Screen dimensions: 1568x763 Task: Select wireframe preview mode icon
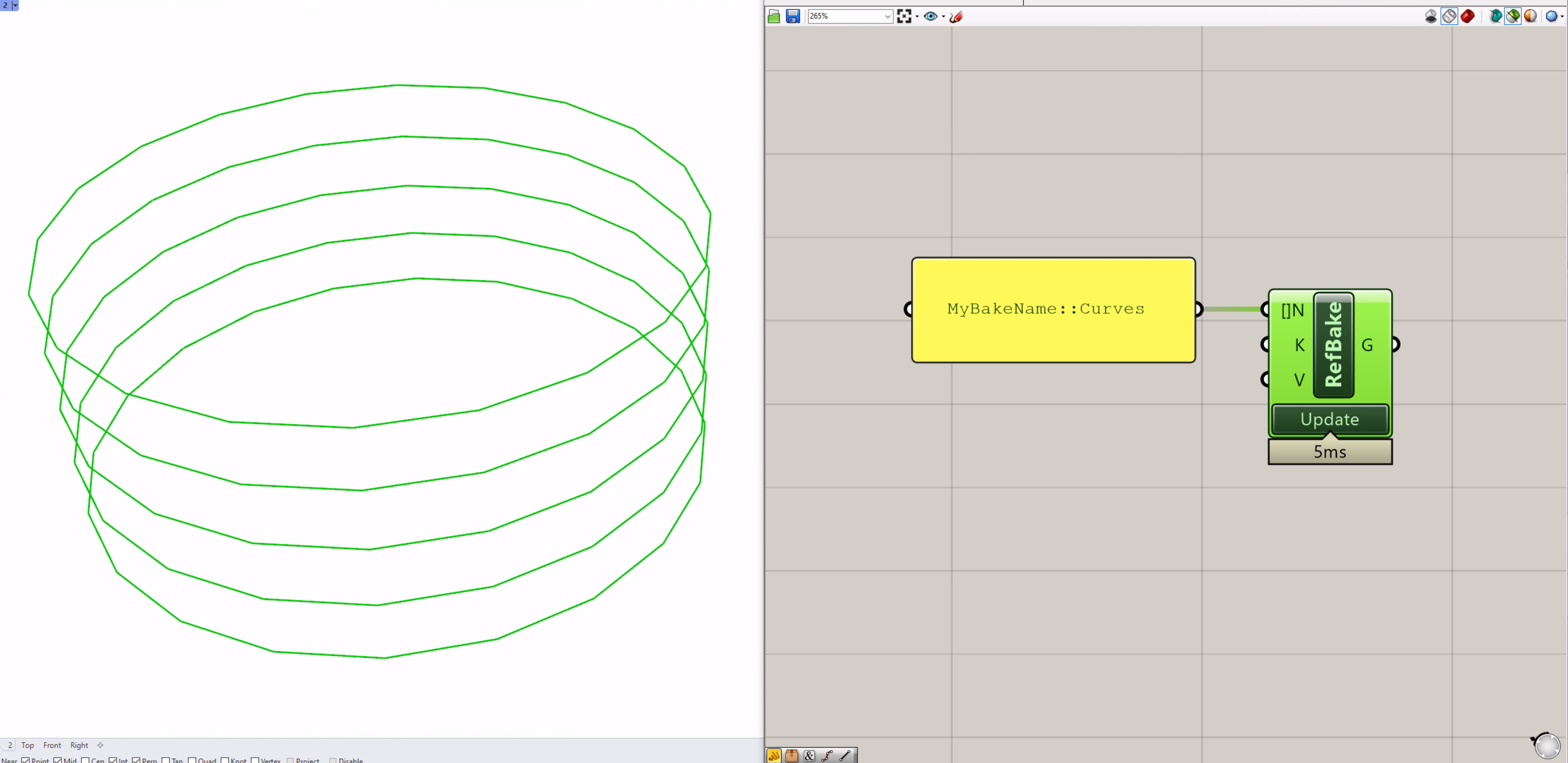[1449, 16]
